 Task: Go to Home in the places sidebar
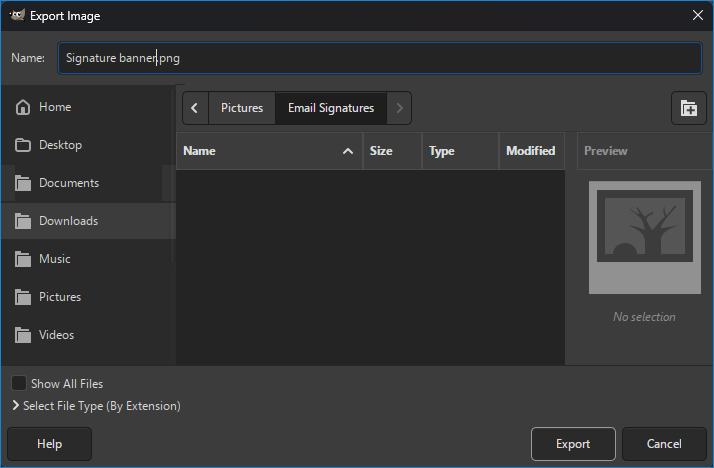(88, 107)
